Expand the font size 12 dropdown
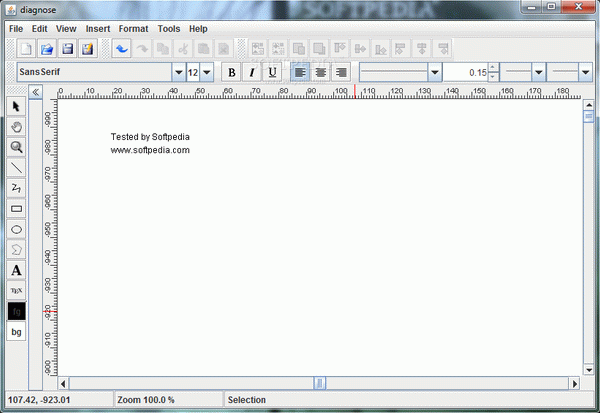Image resolution: width=600 pixels, height=413 pixels. [x=208, y=72]
